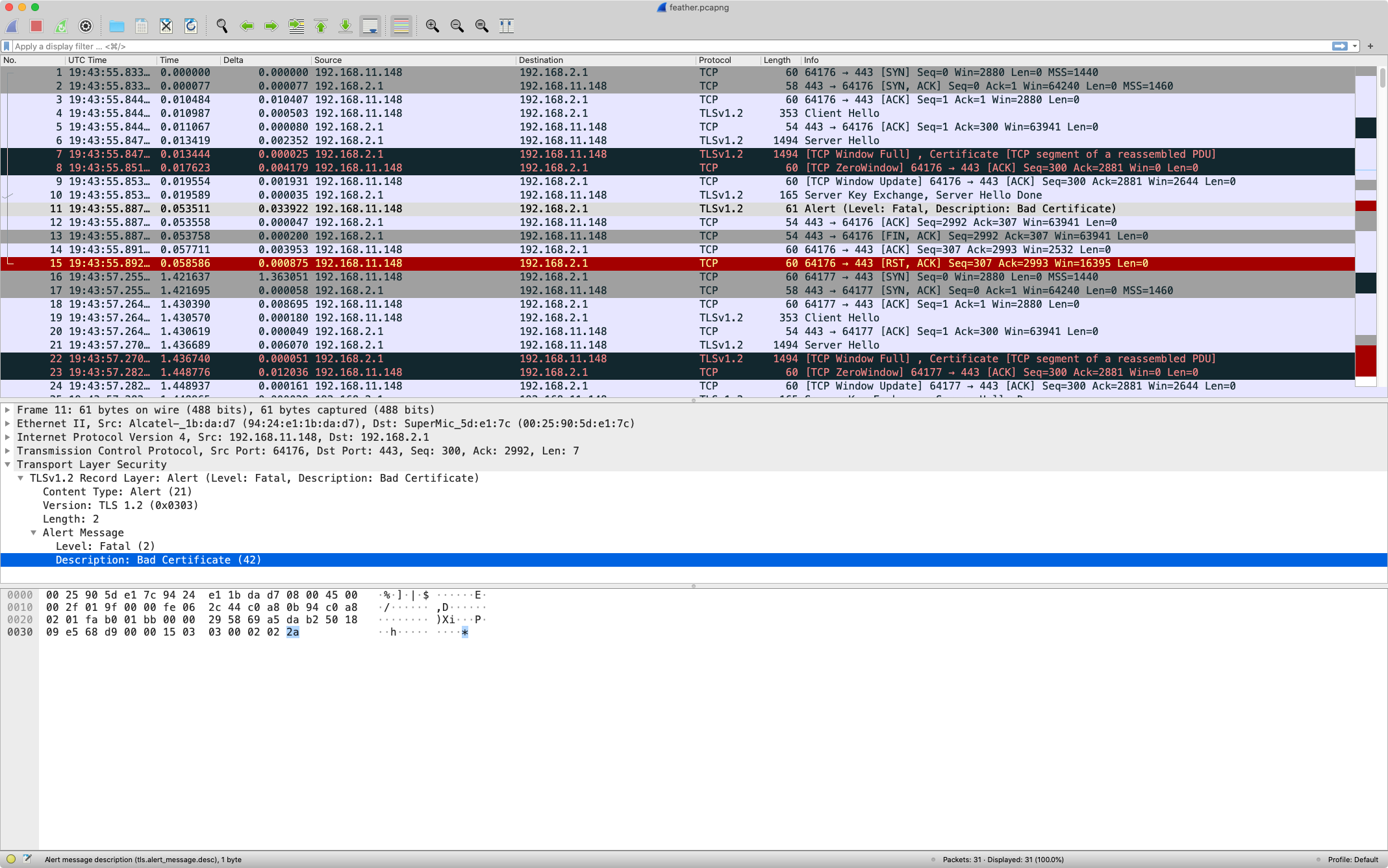Image resolution: width=1388 pixels, height=868 pixels.
Task: Zoom in on packet text
Action: coord(433,26)
